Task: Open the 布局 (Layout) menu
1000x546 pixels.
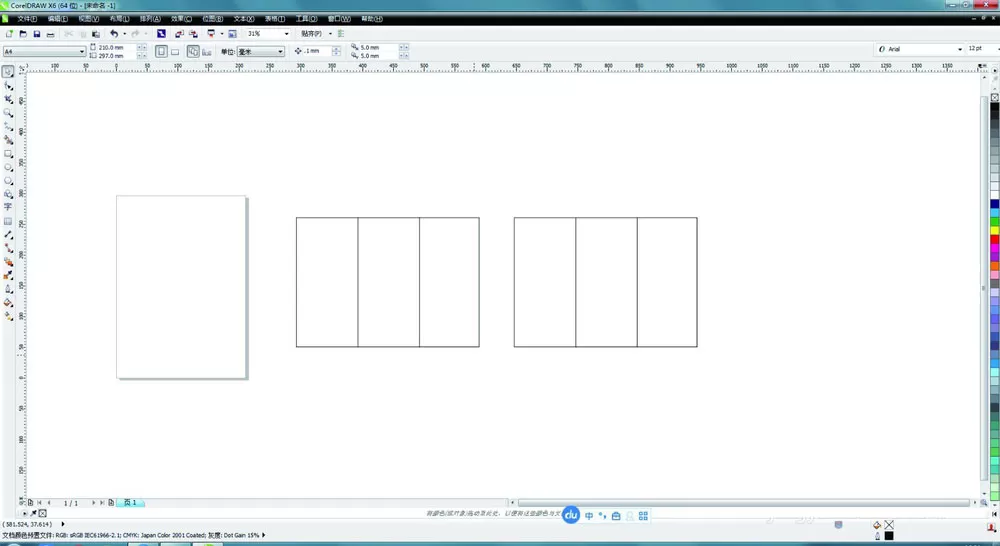Action: (119, 19)
